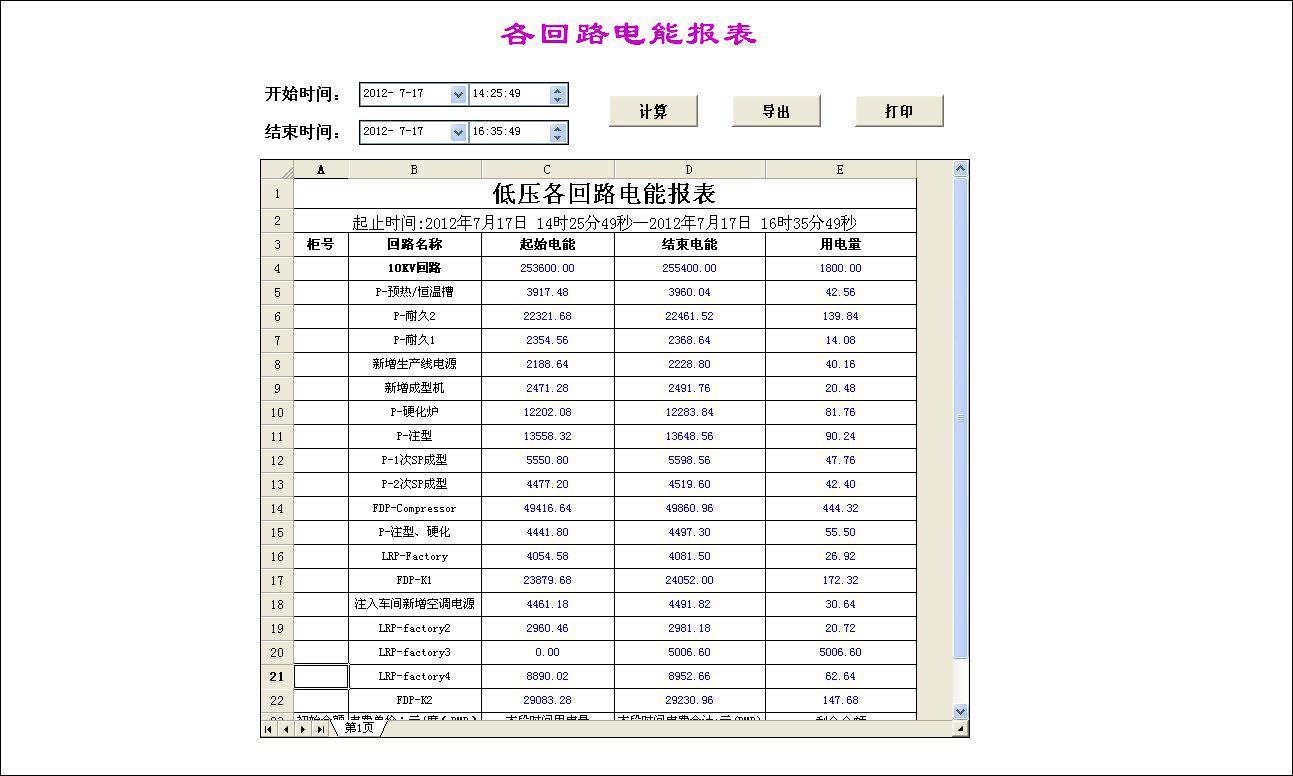Click the cell LRP-Factory in row 16
The height and width of the screenshot is (776, 1293).
[x=415, y=556]
